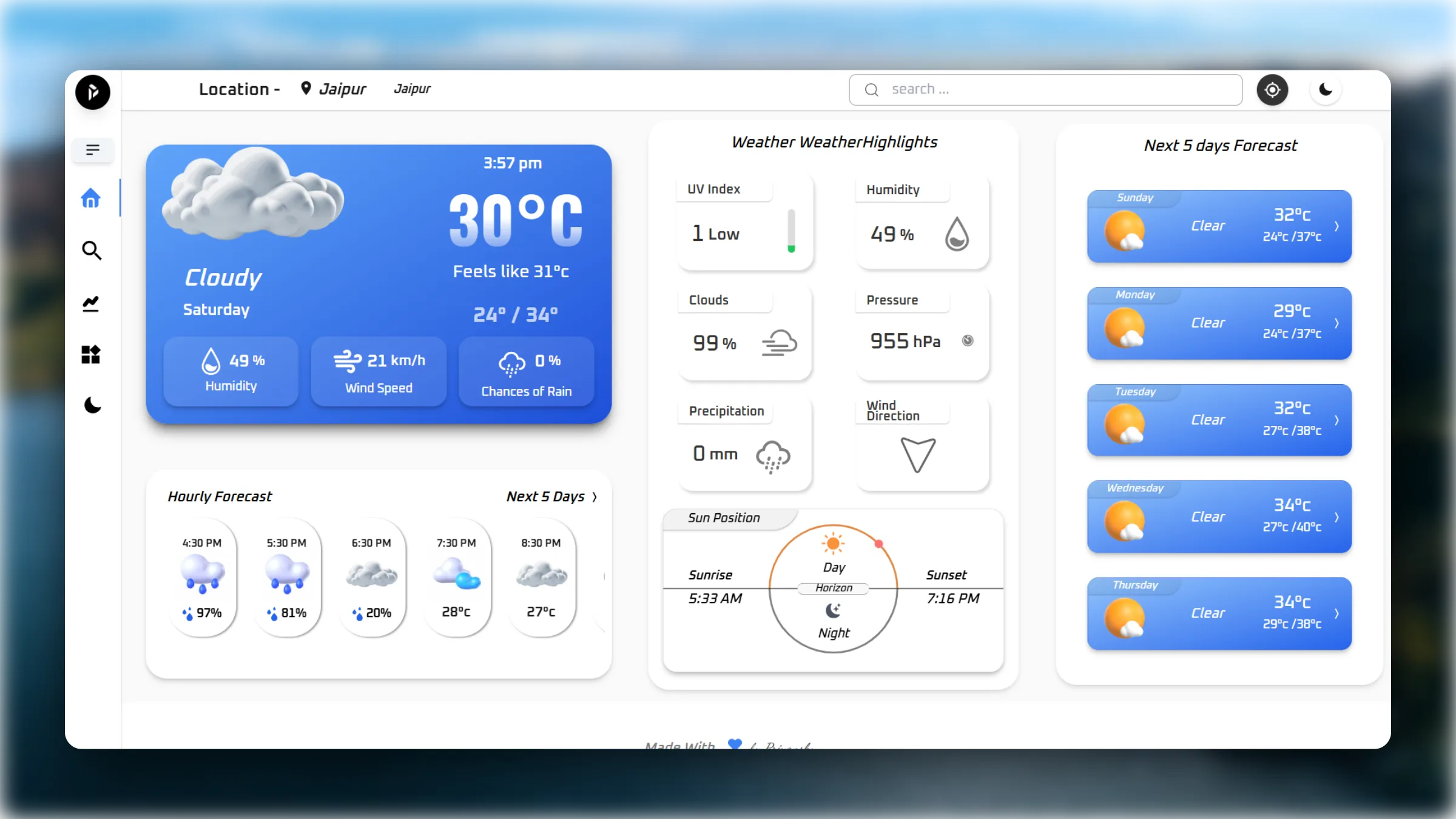This screenshot has height=819, width=1456.
Task: Click the 955 hPa pressure value
Action: 905,341
